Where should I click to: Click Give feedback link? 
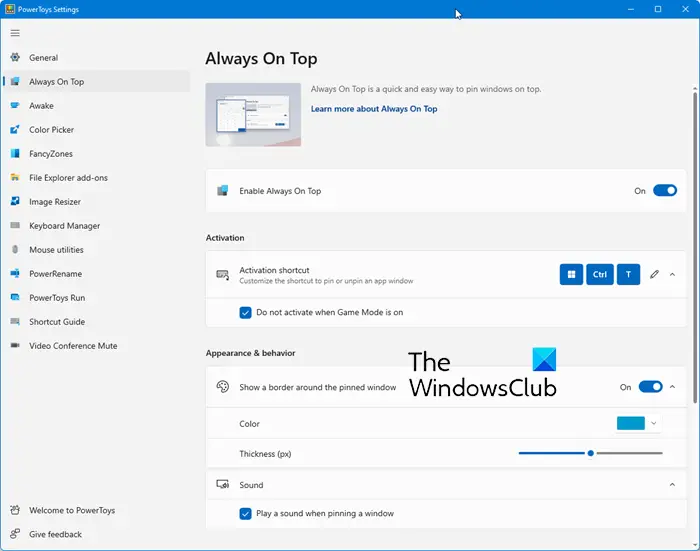[x=96, y=534]
